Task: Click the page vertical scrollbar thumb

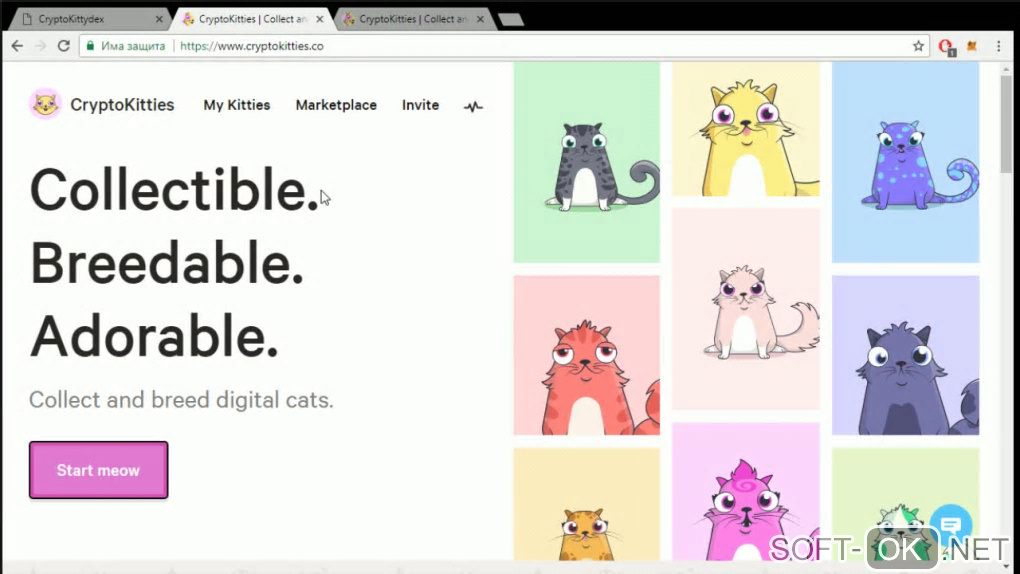Action: coord(1006,124)
